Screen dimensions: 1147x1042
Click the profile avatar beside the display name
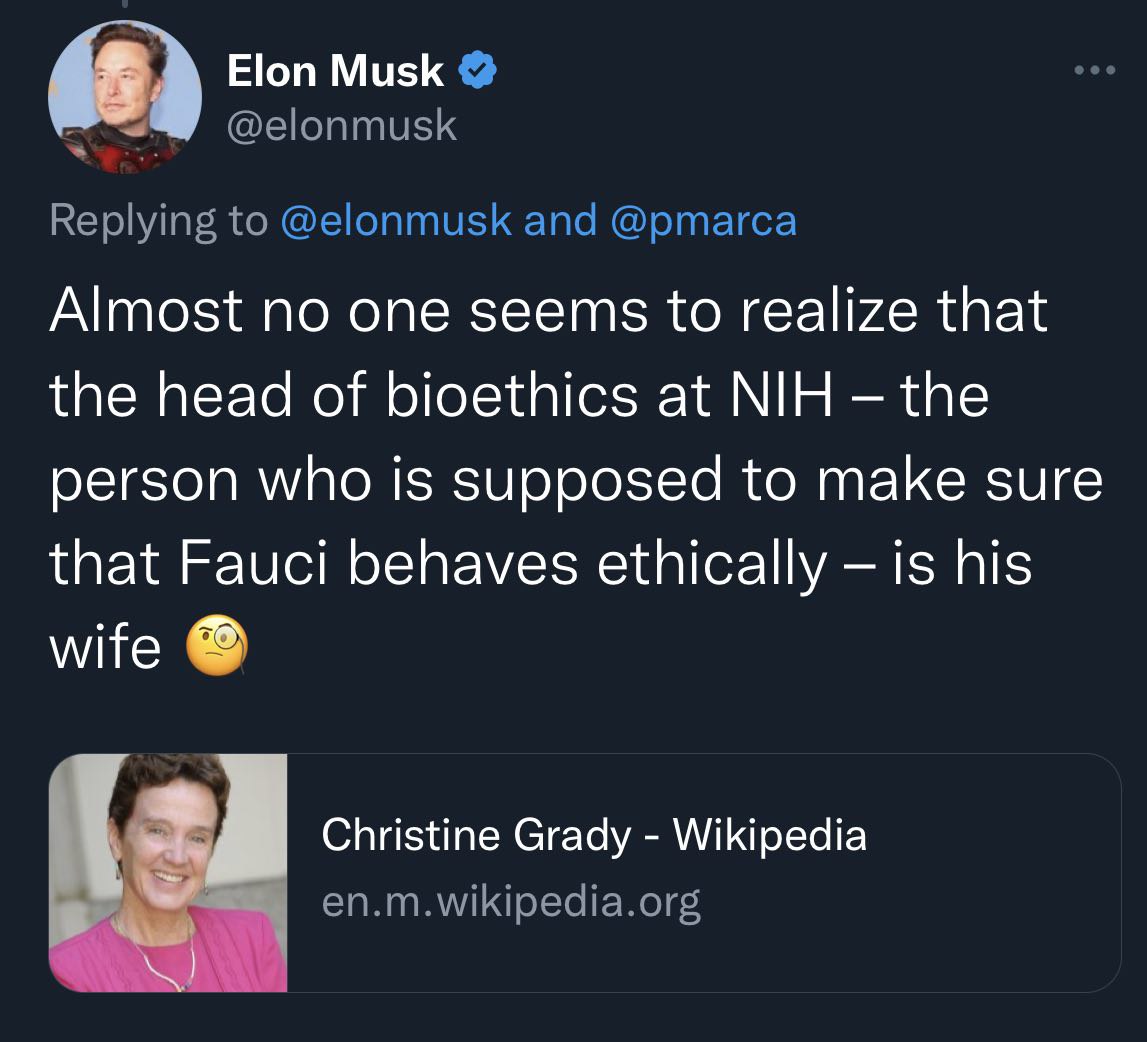125,97
